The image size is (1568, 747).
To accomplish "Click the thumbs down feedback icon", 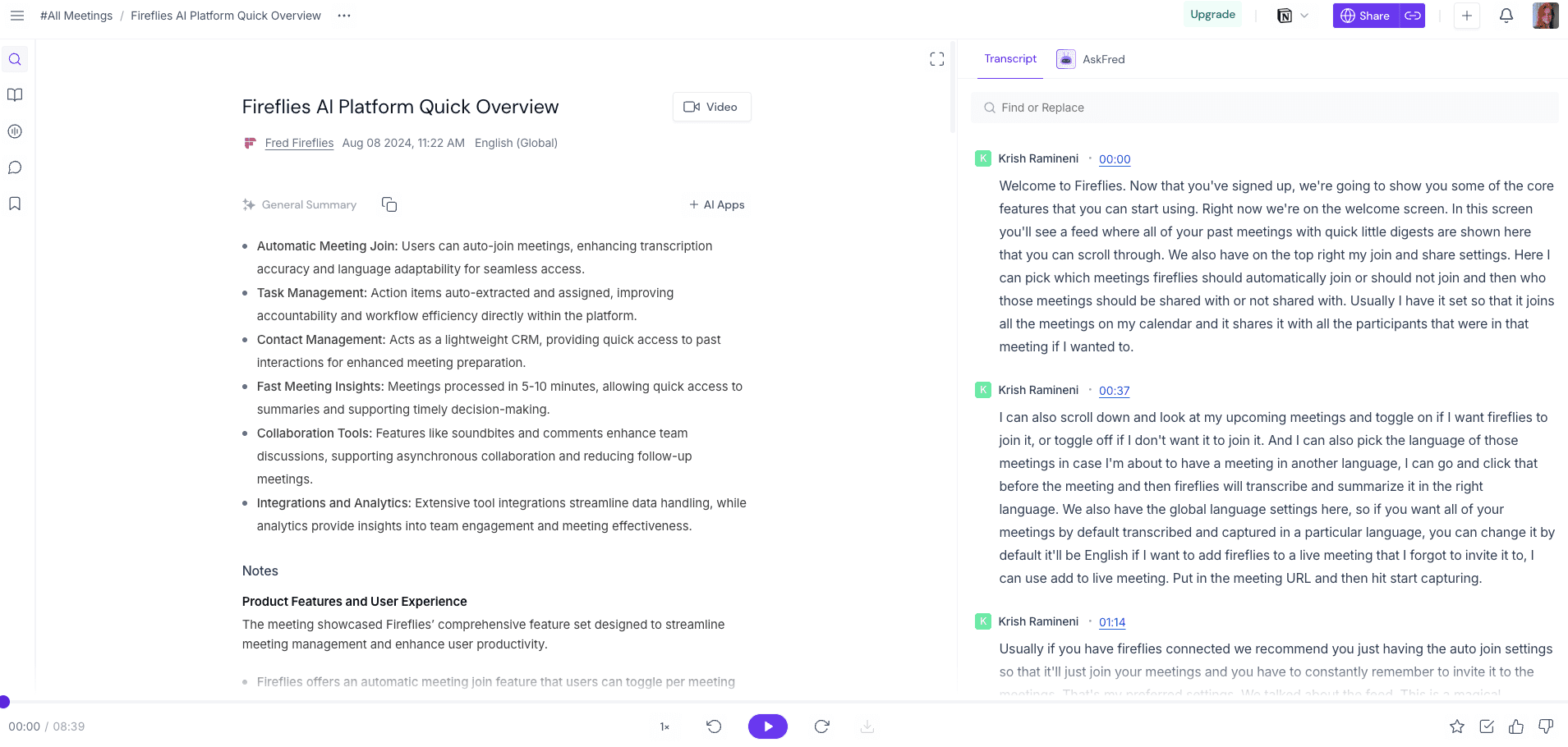I will 1545,726.
